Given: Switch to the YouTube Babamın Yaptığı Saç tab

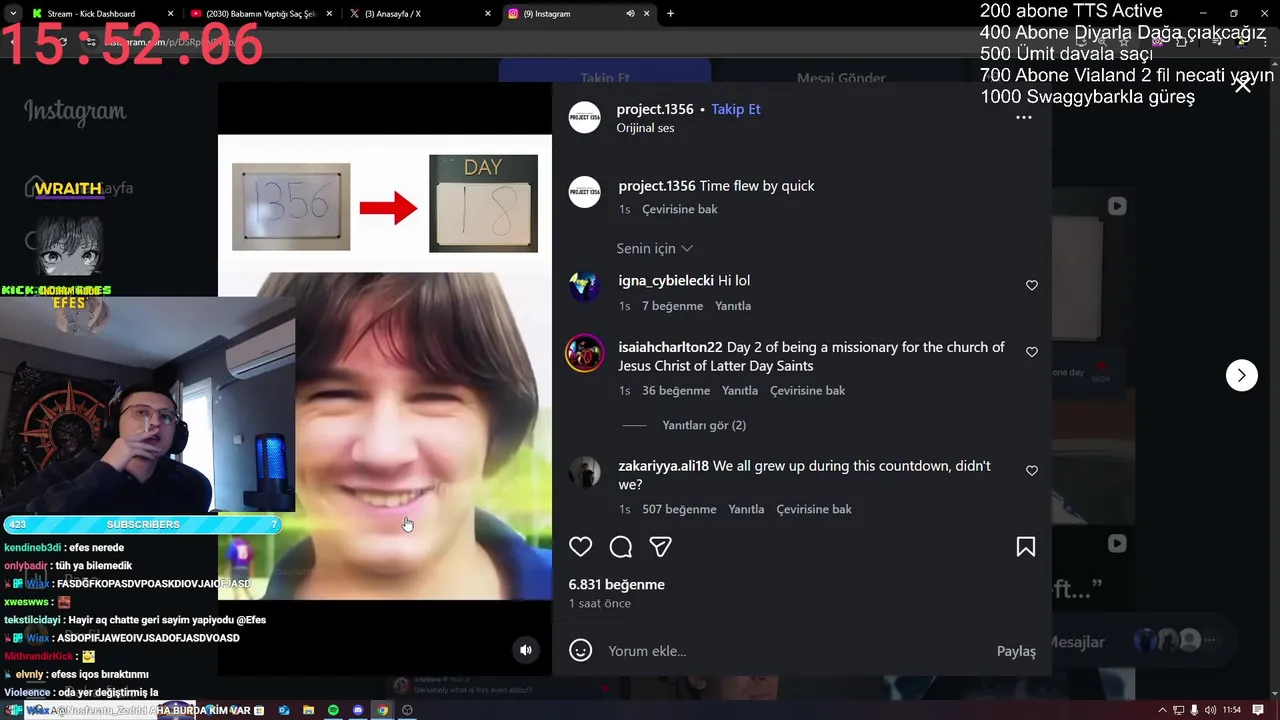Looking at the screenshot, I should tap(260, 14).
